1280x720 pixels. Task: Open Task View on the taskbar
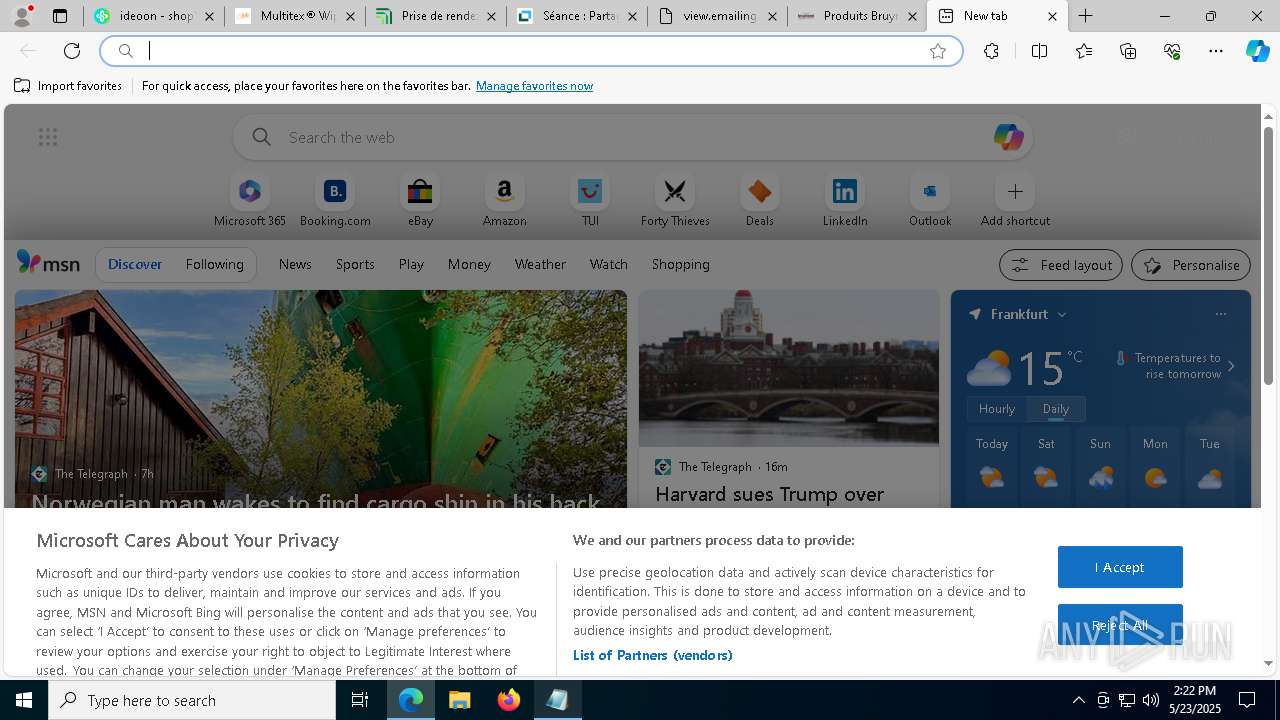(x=360, y=700)
